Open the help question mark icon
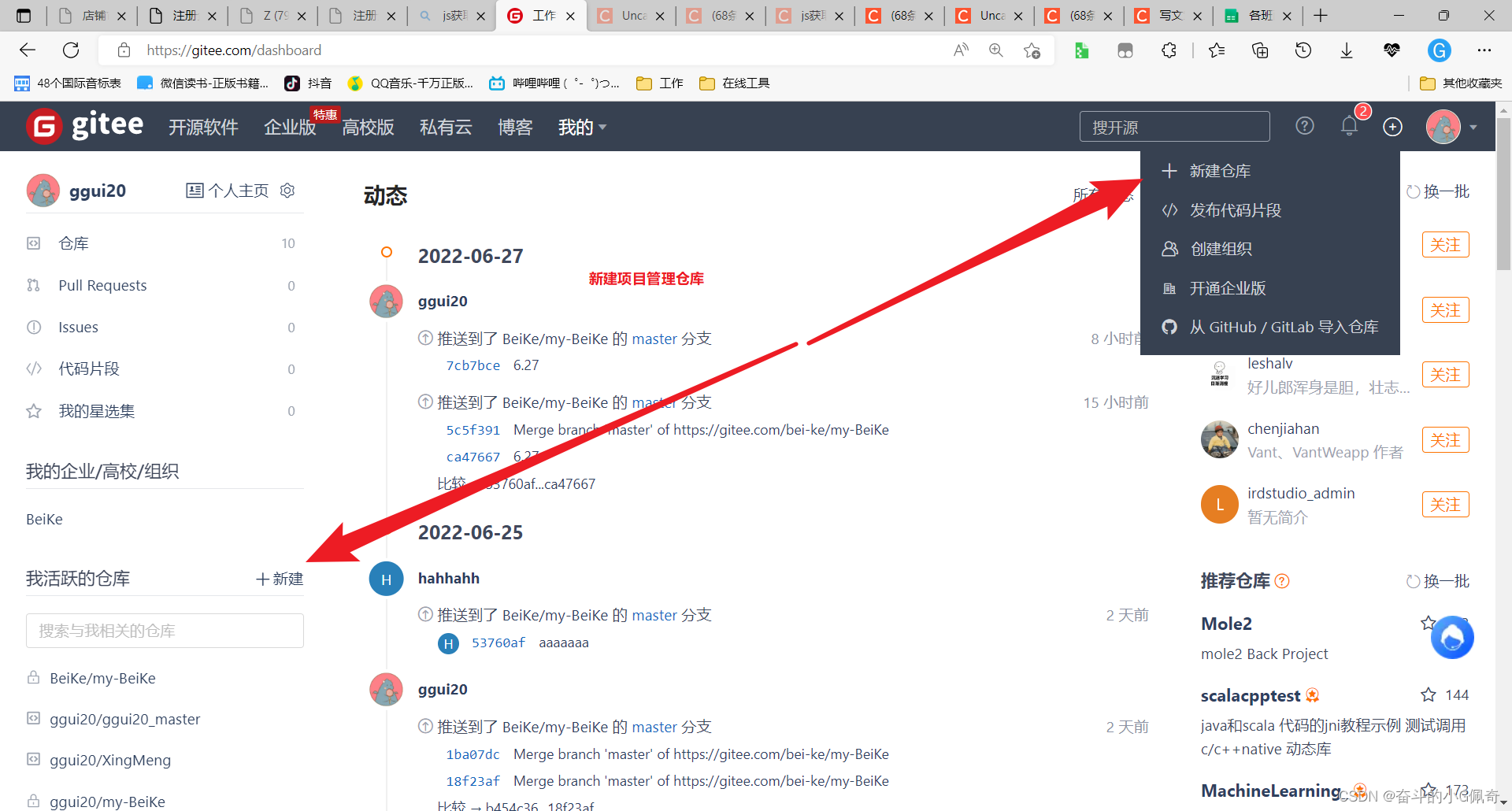Screen dimensions: 1512x811 1305,126
